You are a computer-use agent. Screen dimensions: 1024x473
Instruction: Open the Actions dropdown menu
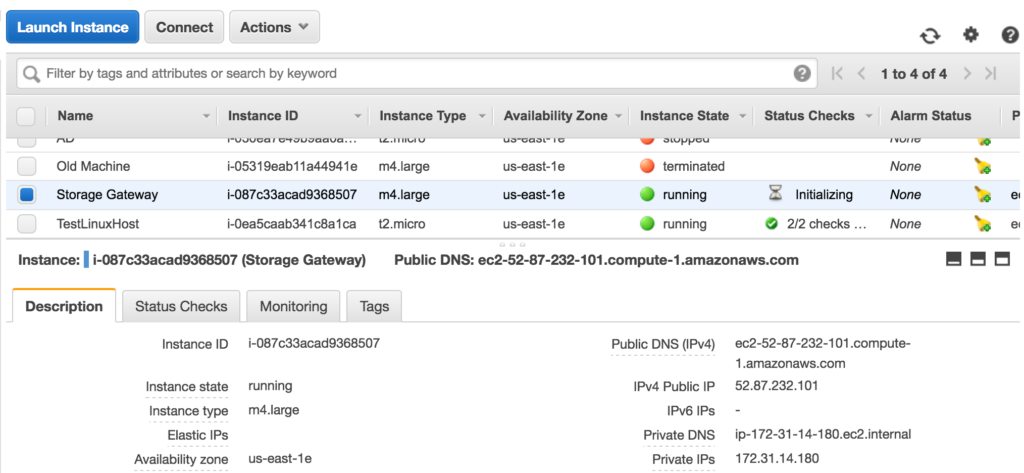pos(274,28)
